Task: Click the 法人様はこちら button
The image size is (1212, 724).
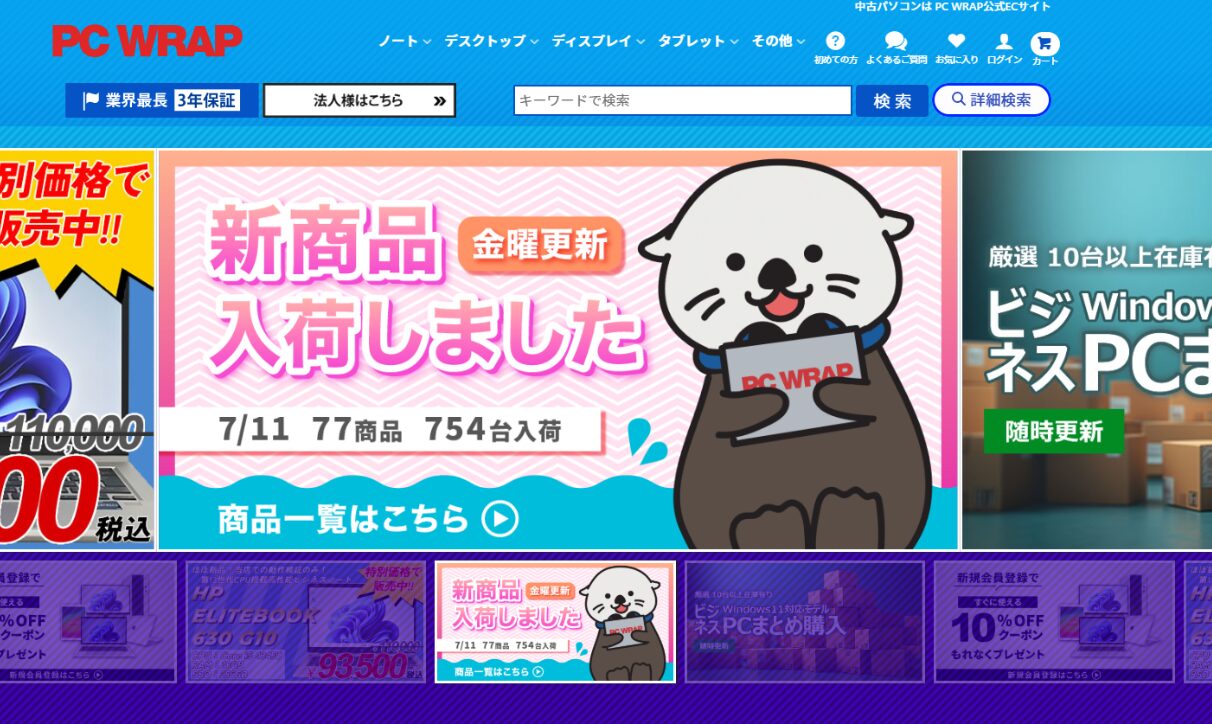Action: tap(359, 100)
